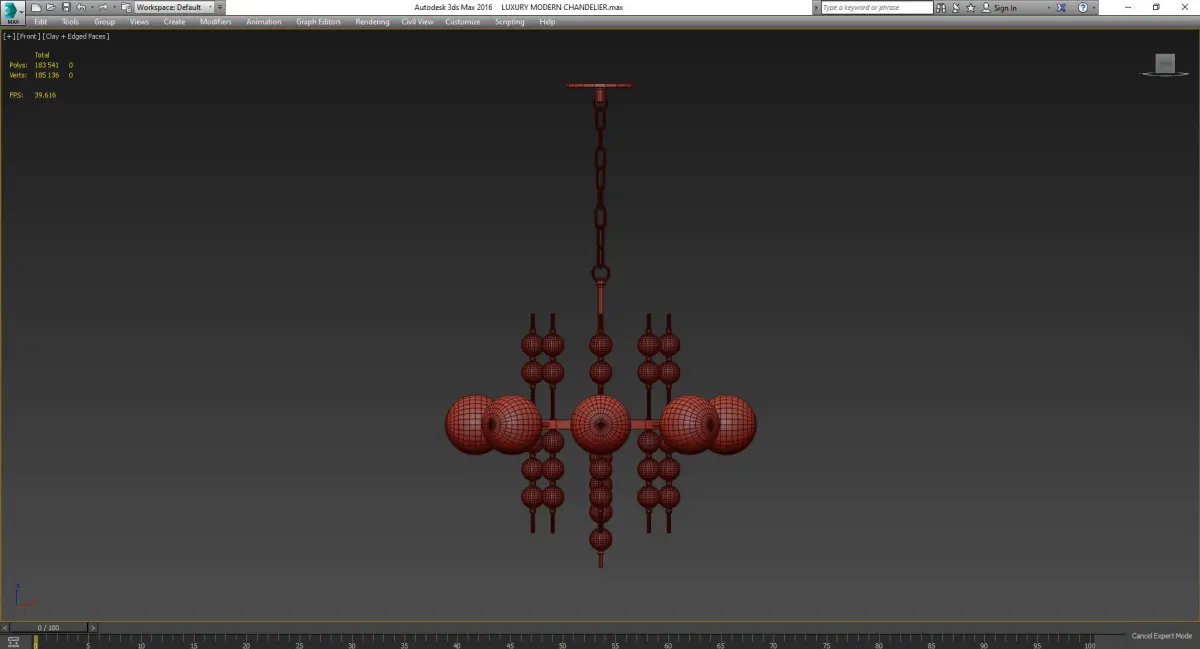Open the Customize menu

[x=462, y=21]
